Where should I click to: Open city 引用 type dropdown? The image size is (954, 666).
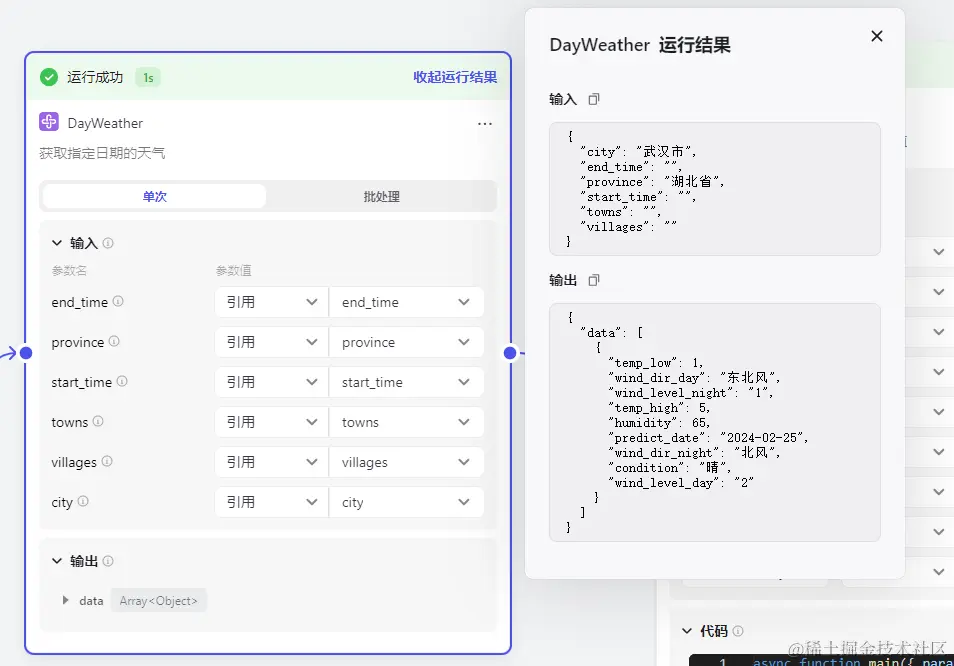[271, 502]
